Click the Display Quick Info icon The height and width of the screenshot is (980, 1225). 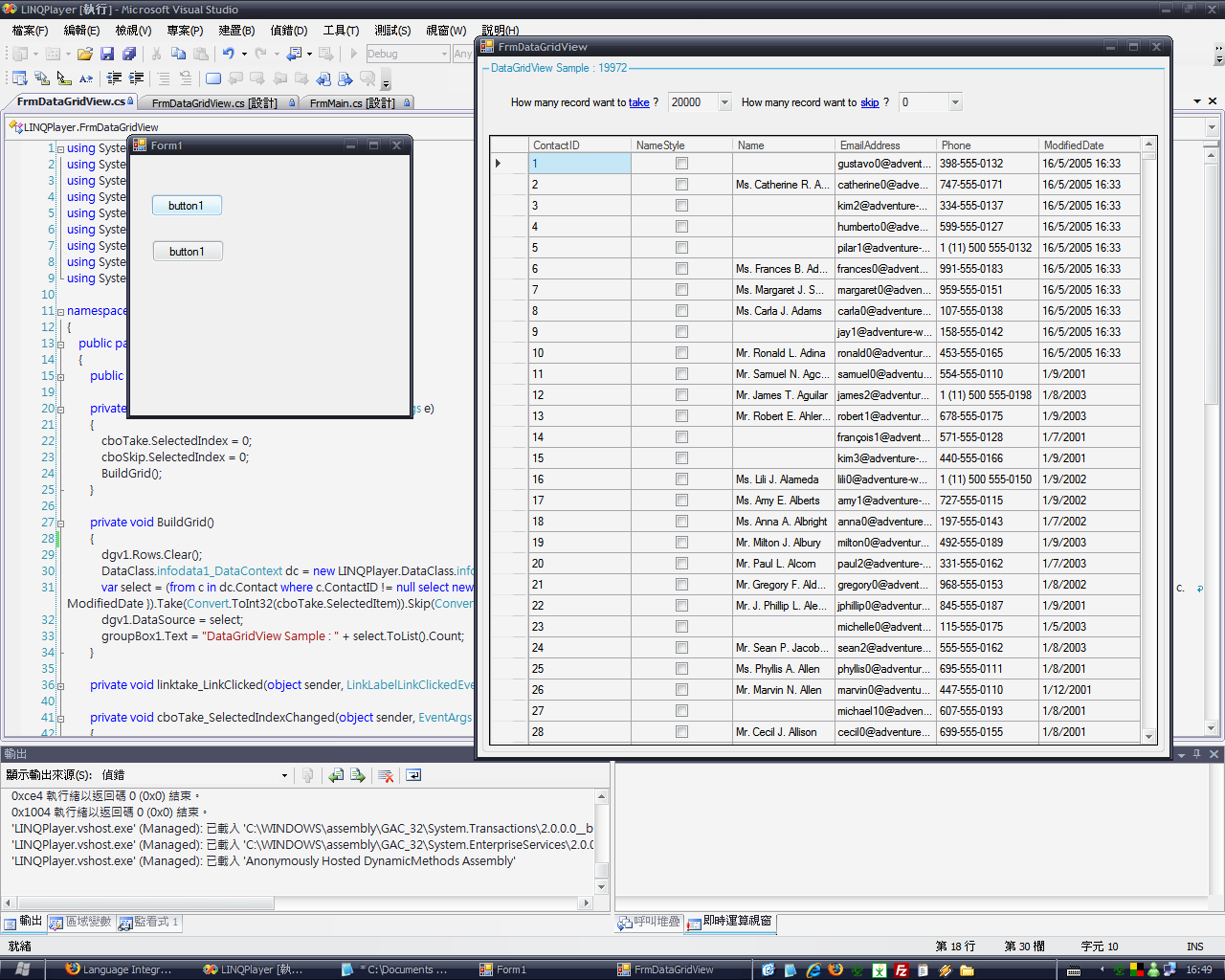(x=64, y=78)
